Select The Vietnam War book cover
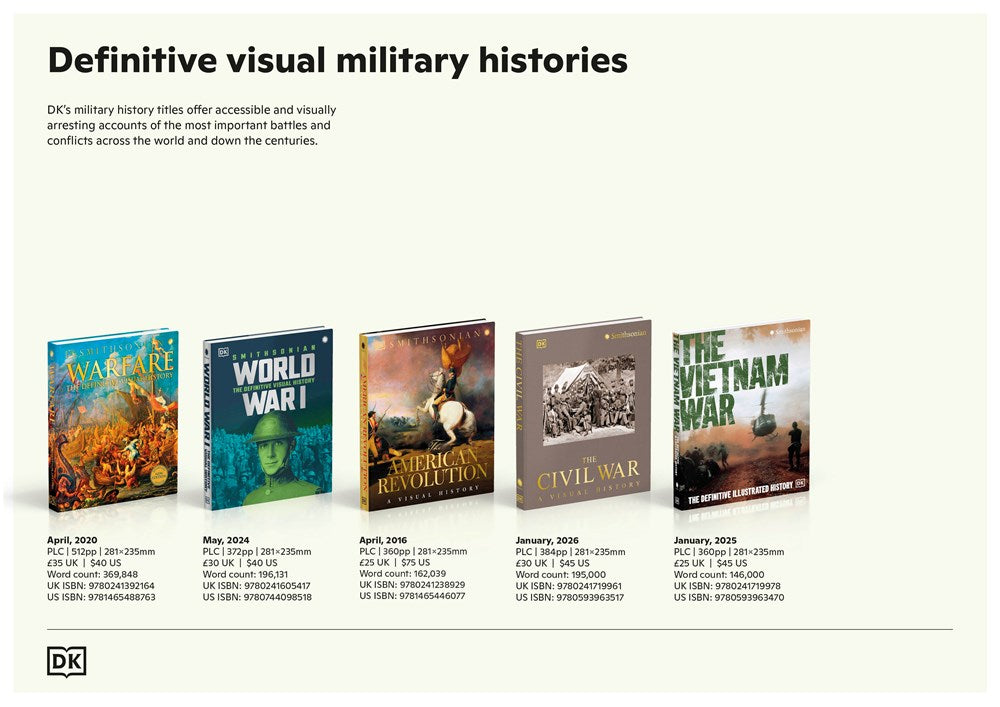Viewport: 1000px width, 707px height. click(741, 414)
